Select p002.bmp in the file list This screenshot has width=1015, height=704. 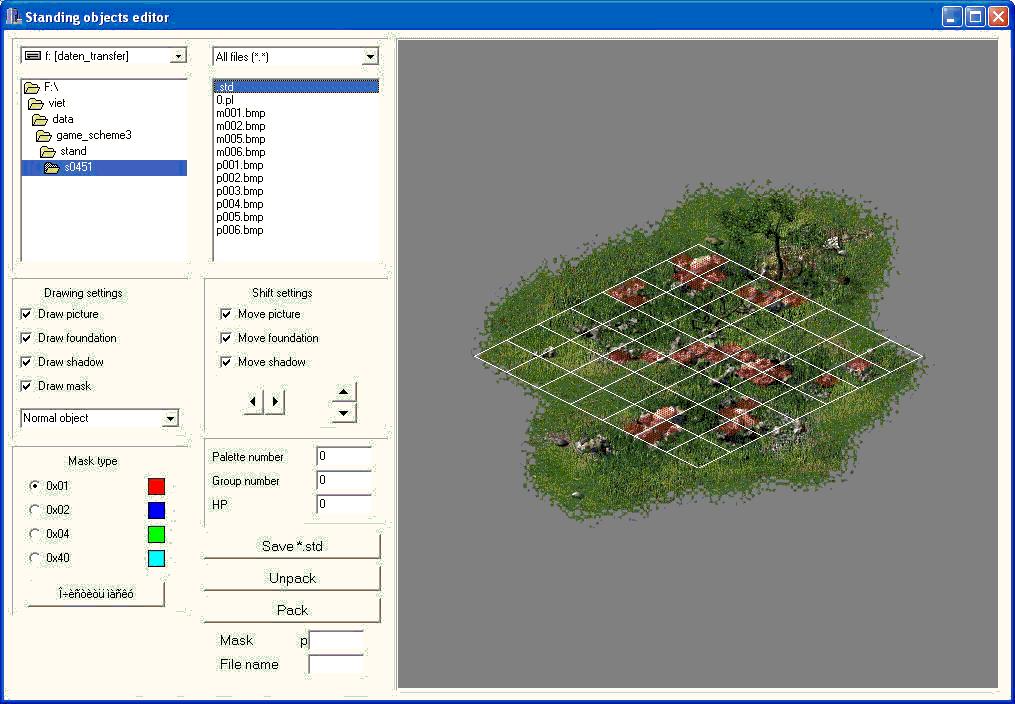(296, 178)
